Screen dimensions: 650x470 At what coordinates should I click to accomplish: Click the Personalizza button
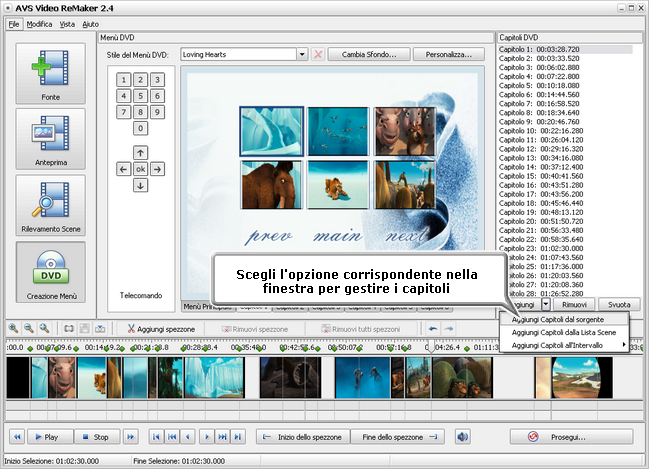[x=449, y=54]
